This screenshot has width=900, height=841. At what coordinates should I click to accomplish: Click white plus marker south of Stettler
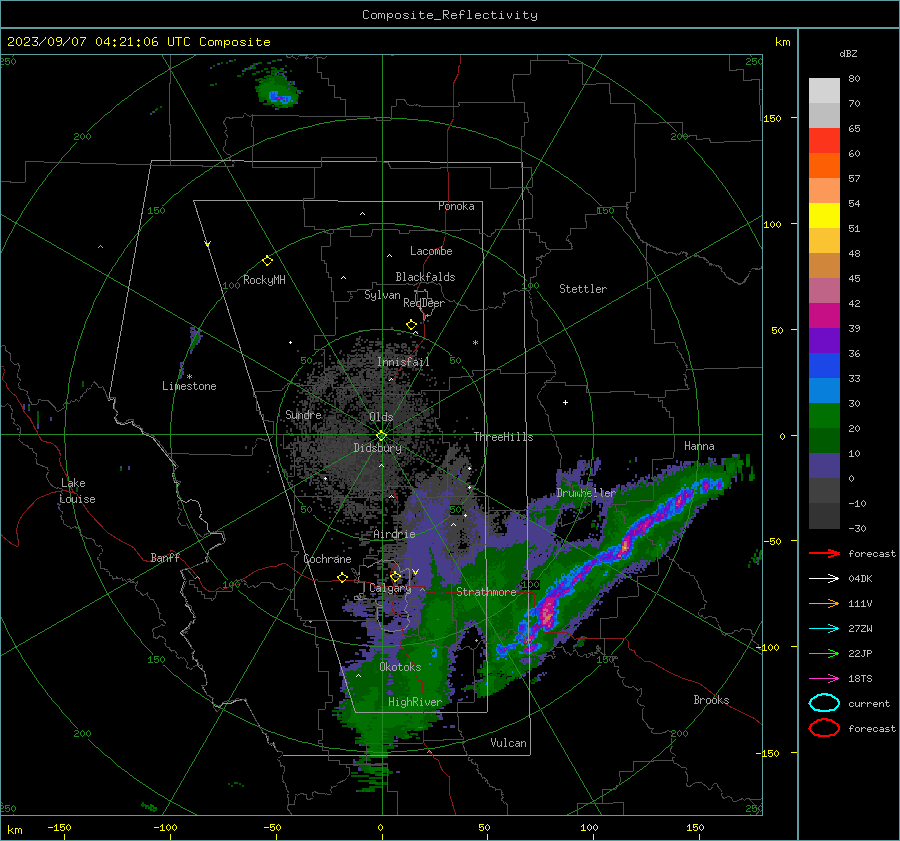pos(565,402)
